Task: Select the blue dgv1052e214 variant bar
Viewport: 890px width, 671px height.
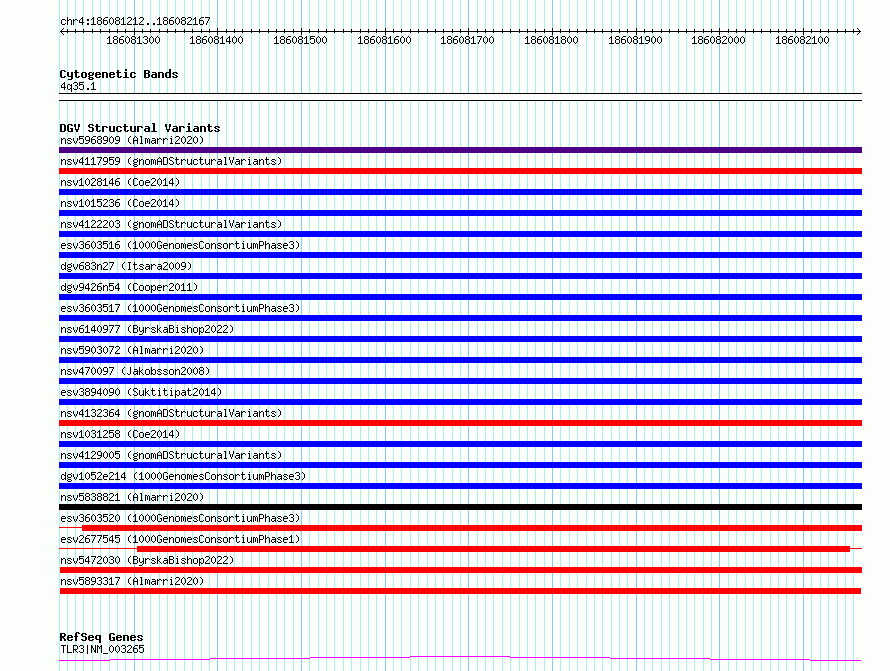Action: [x=460, y=486]
